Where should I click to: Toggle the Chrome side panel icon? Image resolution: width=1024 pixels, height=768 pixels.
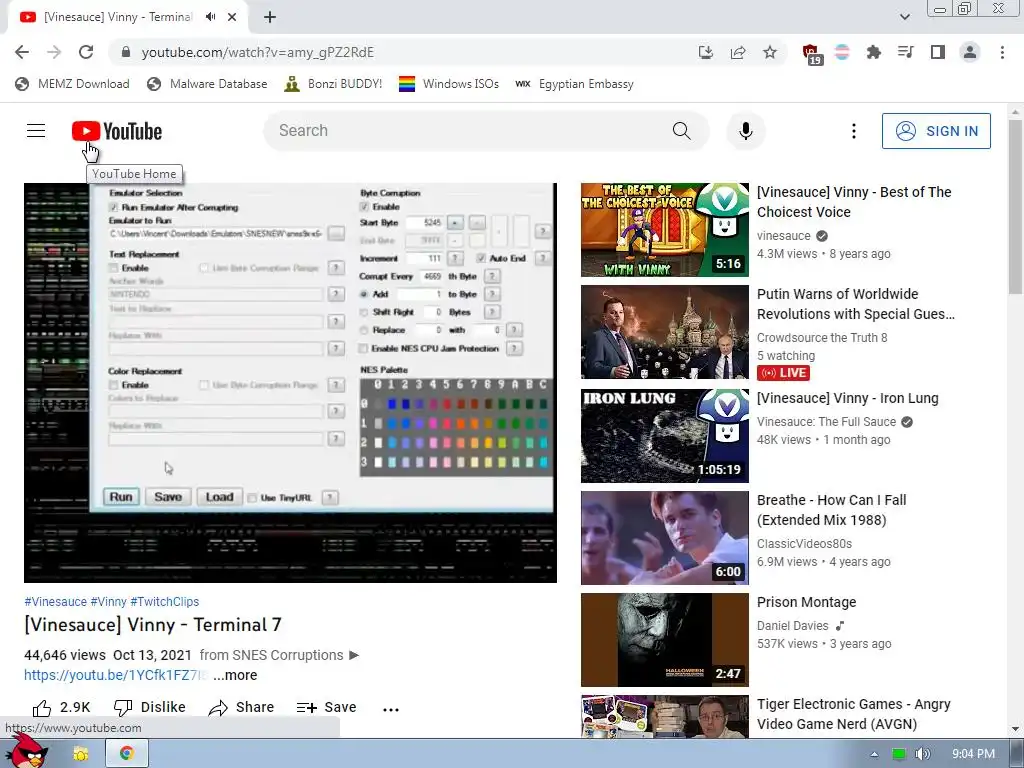click(x=938, y=52)
